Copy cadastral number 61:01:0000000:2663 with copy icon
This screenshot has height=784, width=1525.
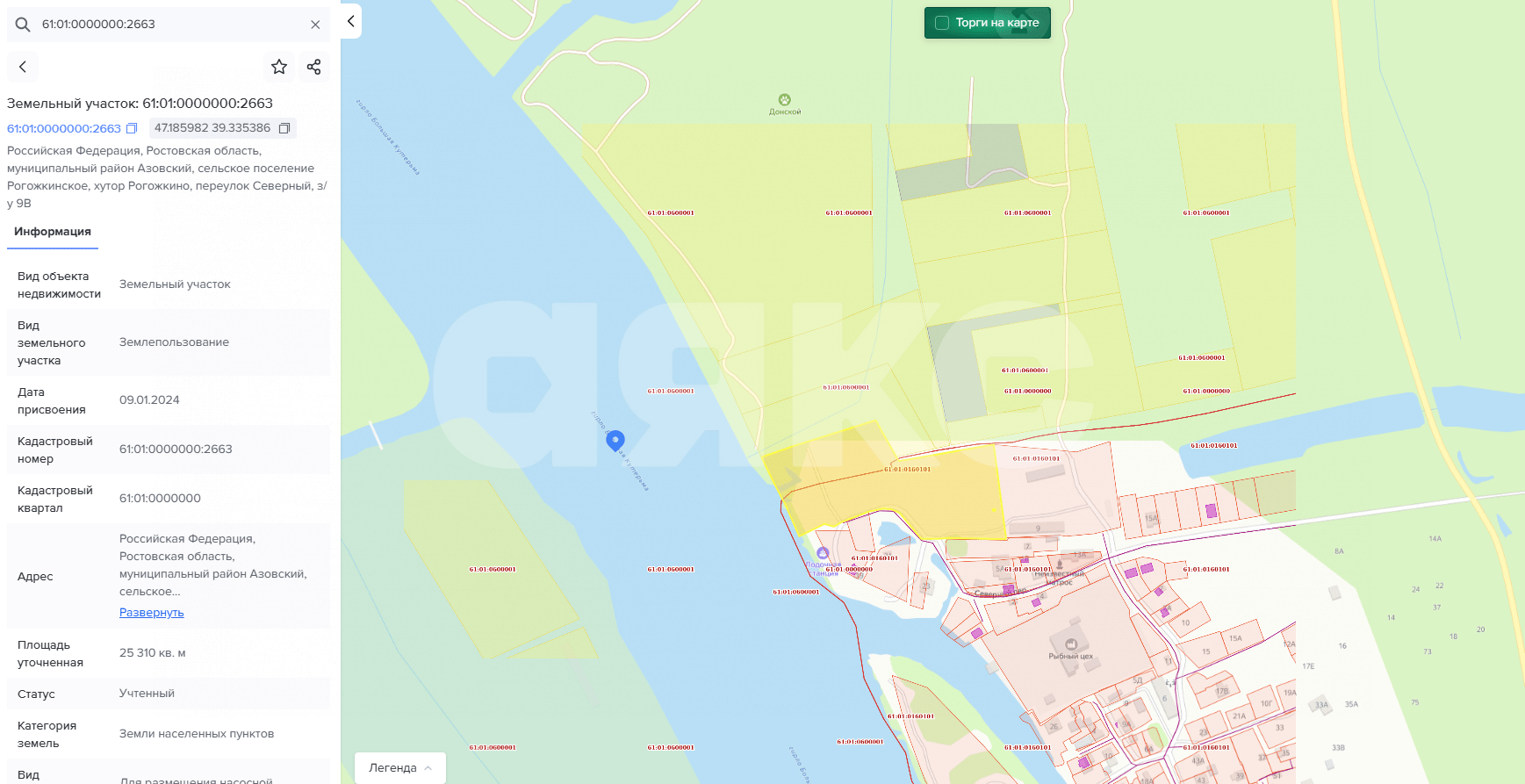point(132,128)
